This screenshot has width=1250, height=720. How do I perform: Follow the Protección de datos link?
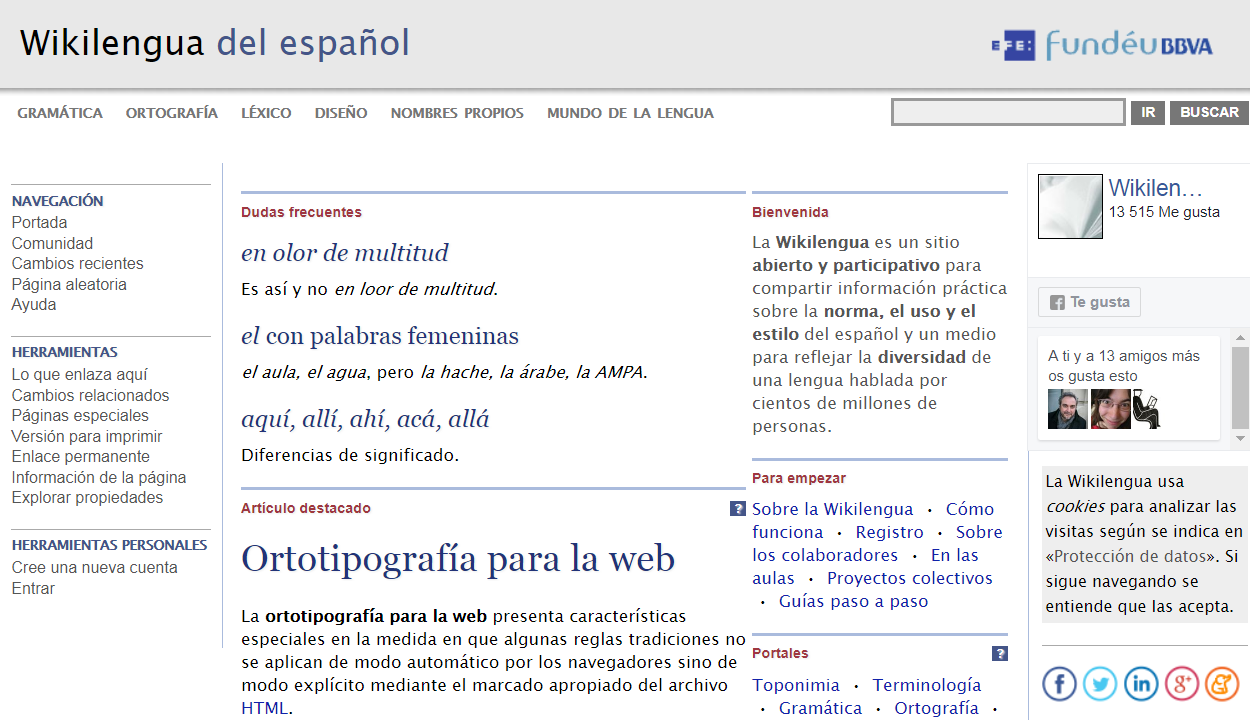tap(1133, 556)
